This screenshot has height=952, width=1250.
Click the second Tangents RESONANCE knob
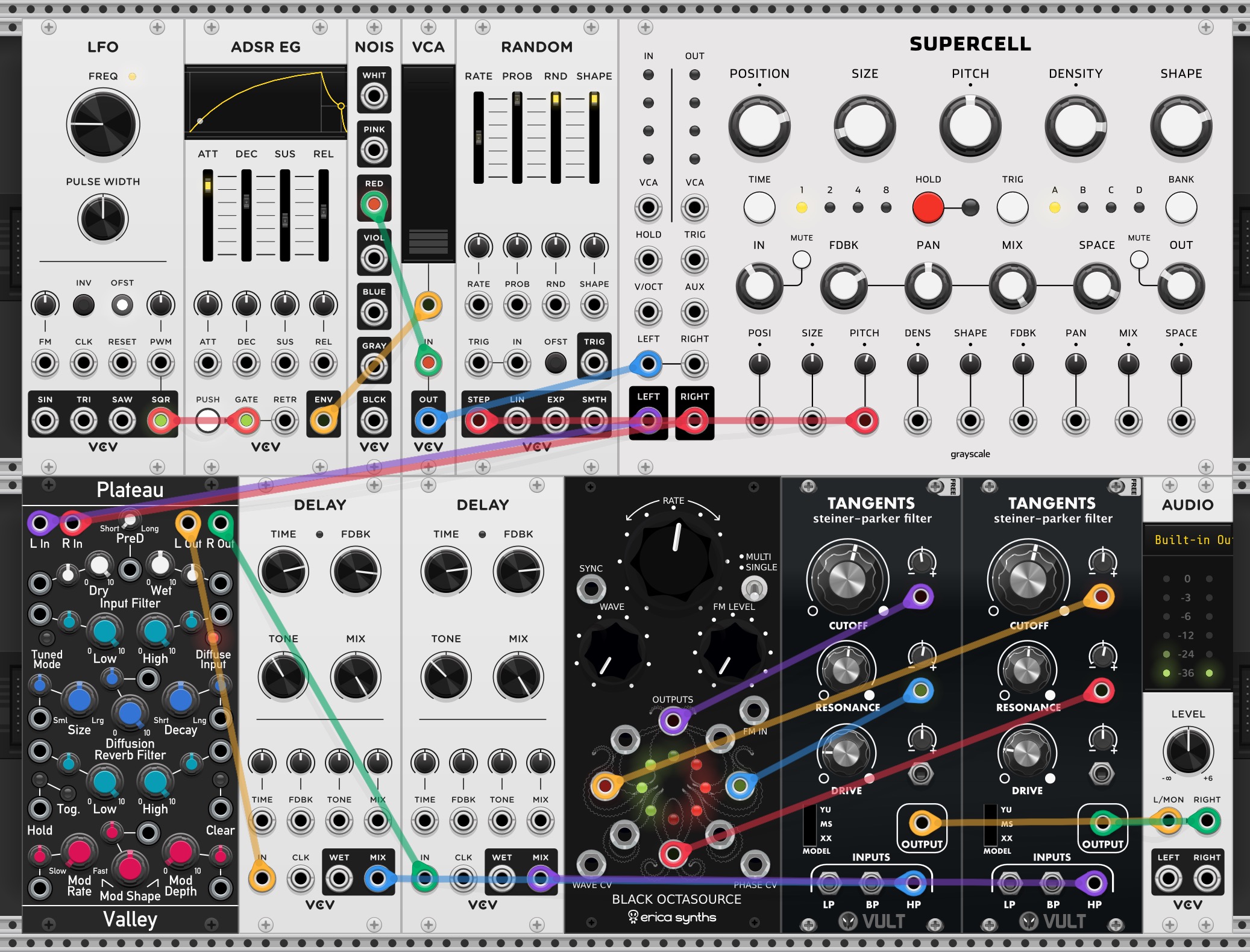(1027, 669)
